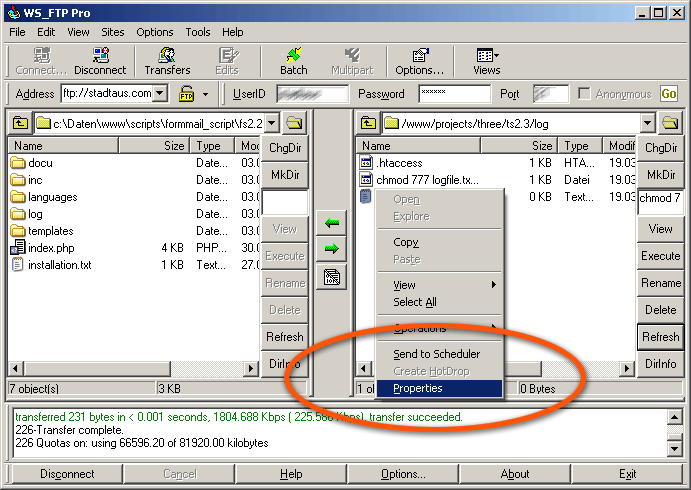
Task: Click the UserID input field
Action: tap(312, 94)
